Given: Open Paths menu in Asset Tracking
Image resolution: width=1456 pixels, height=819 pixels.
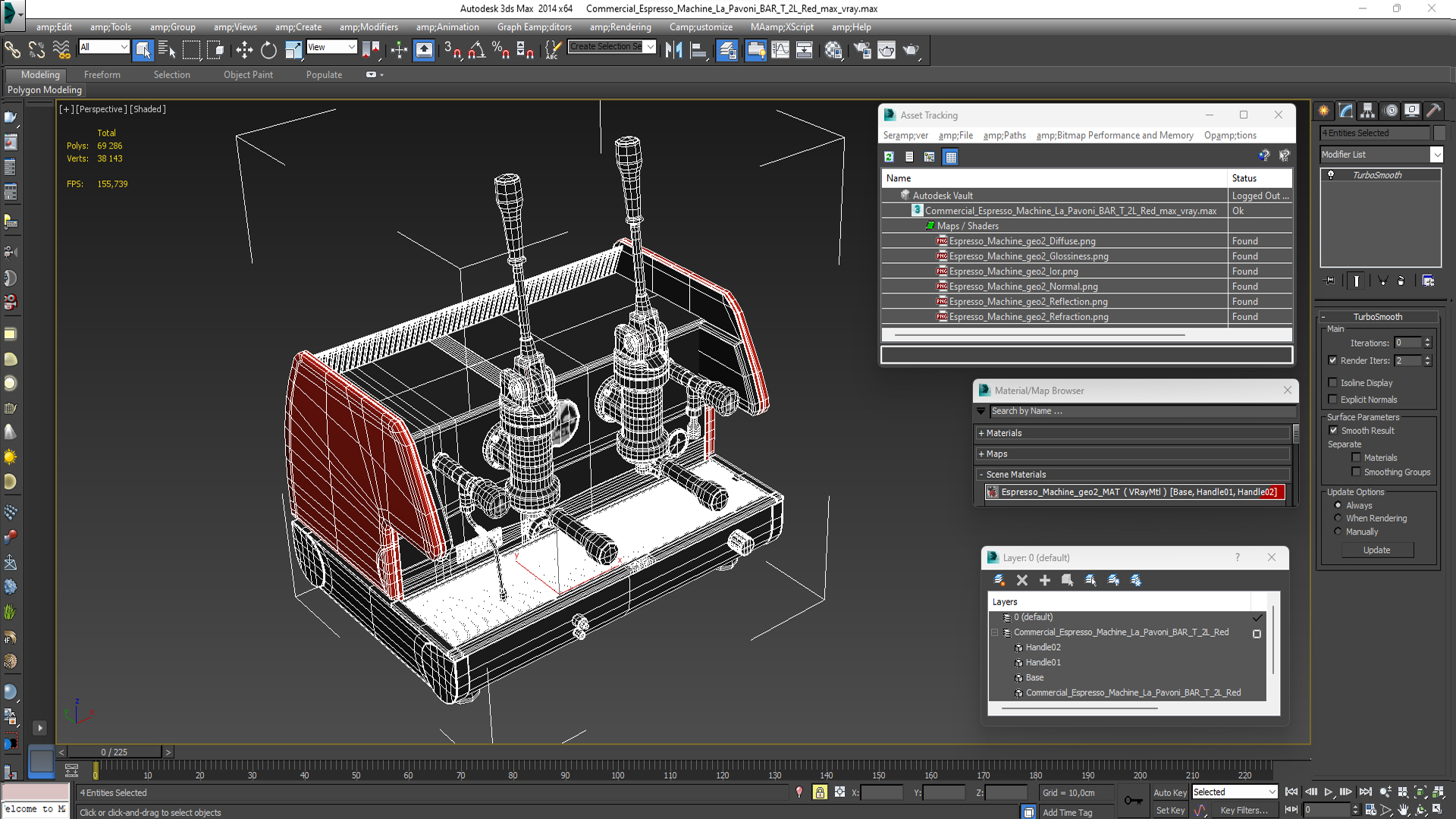Looking at the screenshot, I should [x=1004, y=135].
